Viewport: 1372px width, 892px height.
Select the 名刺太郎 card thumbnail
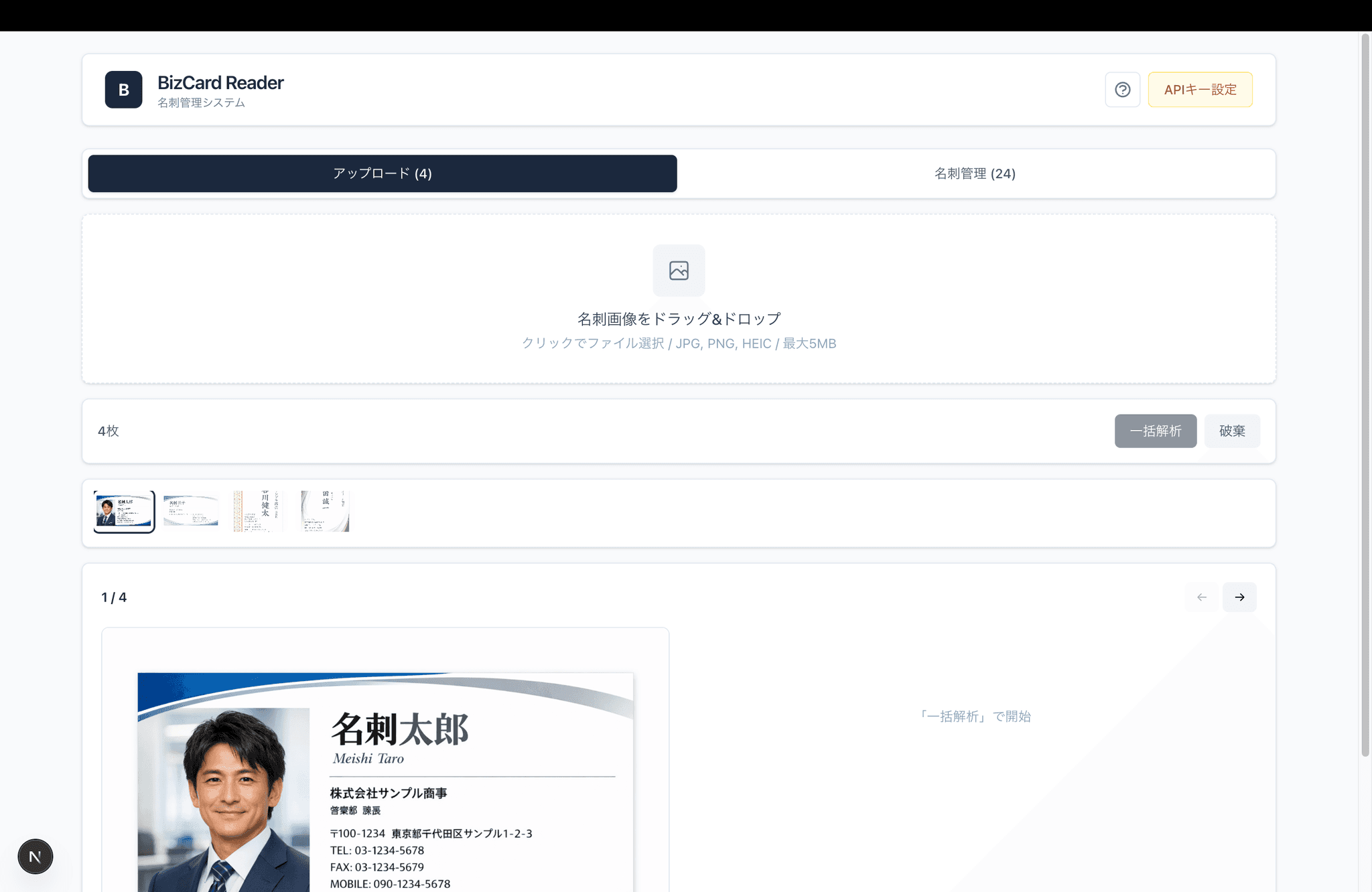124,511
